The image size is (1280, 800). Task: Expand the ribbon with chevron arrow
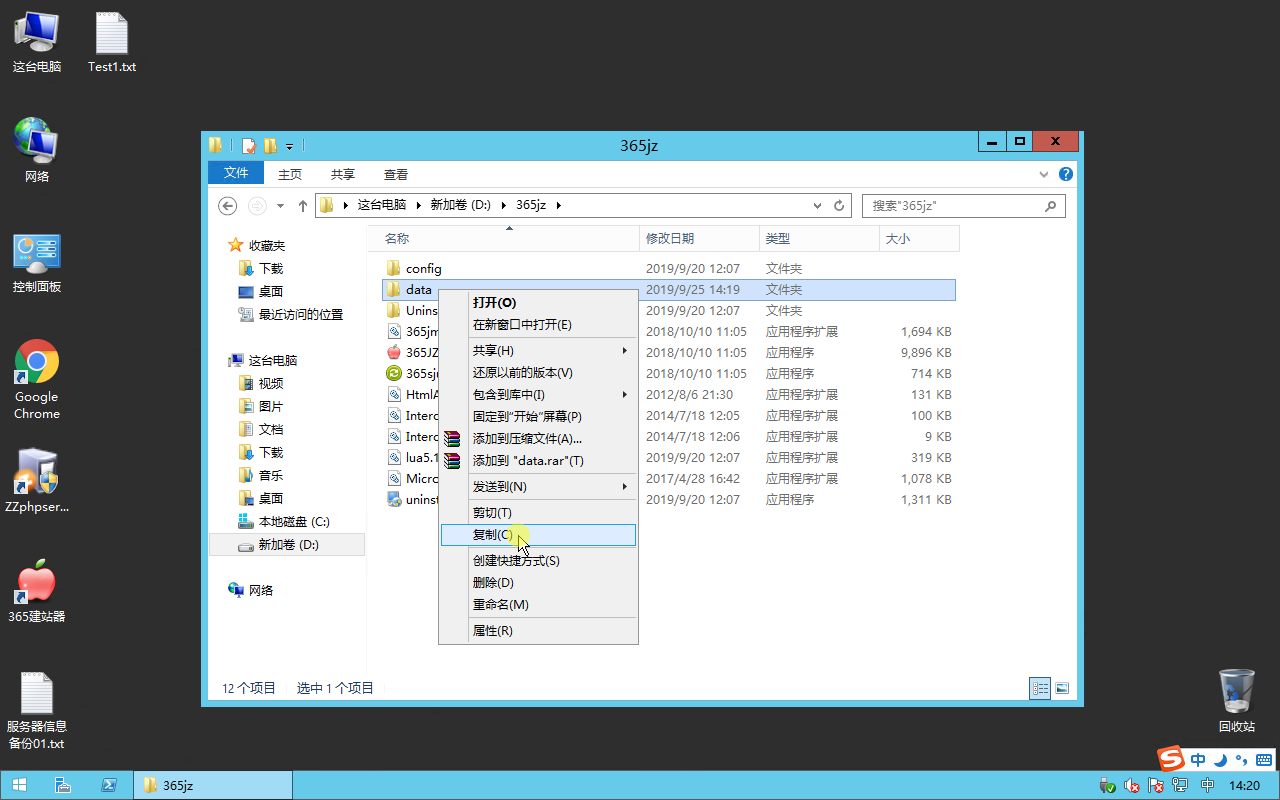(1046, 173)
